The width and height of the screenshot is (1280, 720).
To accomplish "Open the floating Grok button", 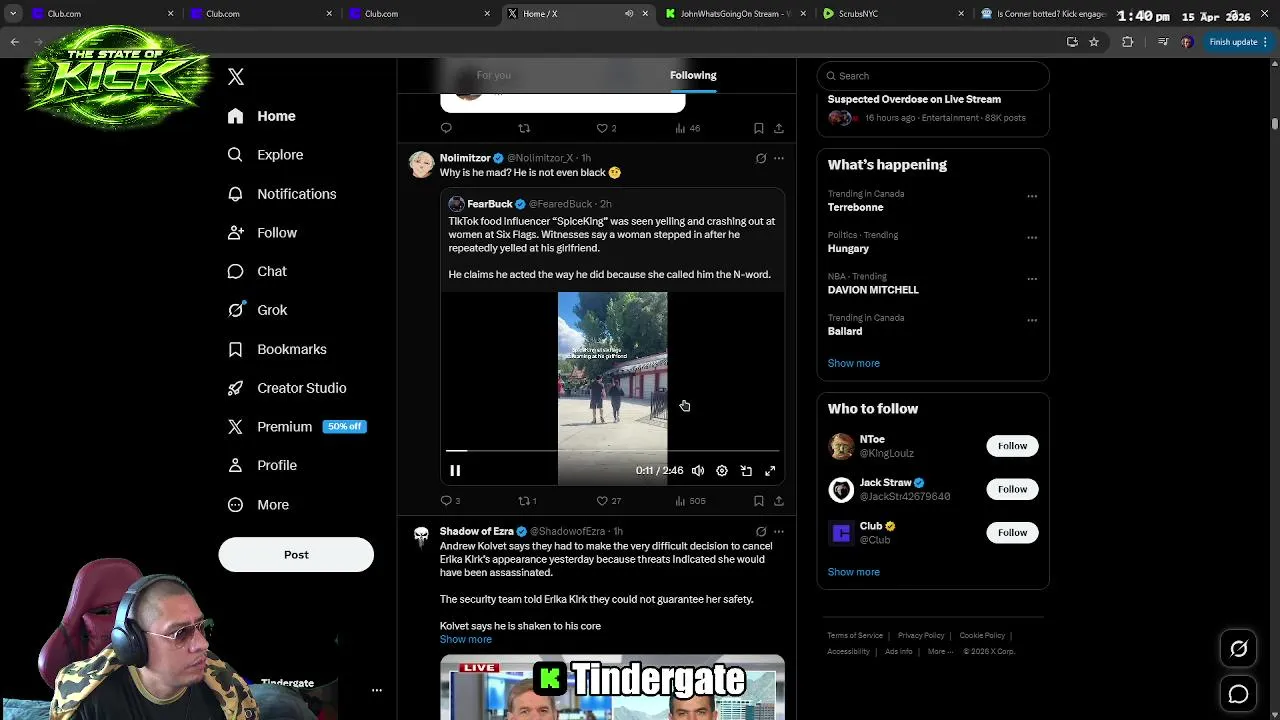I will (1239, 649).
